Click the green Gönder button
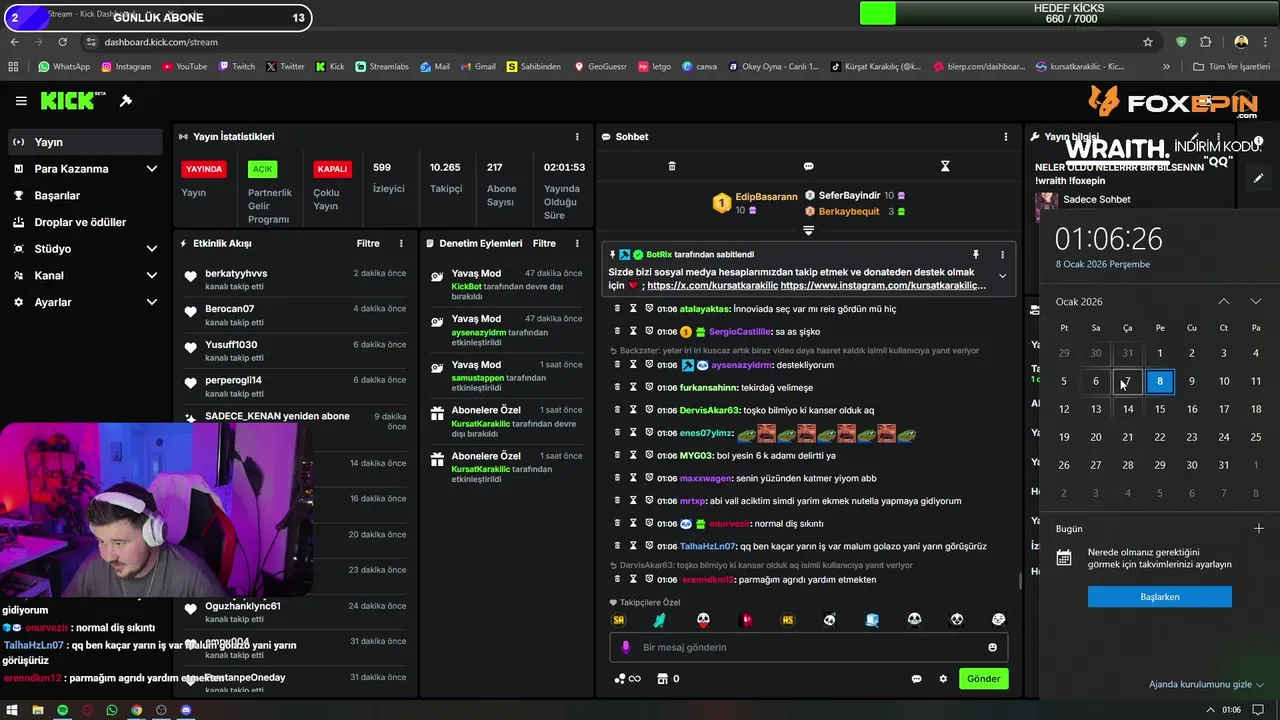Image resolution: width=1280 pixels, height=720 pixels. coord(983,679)
